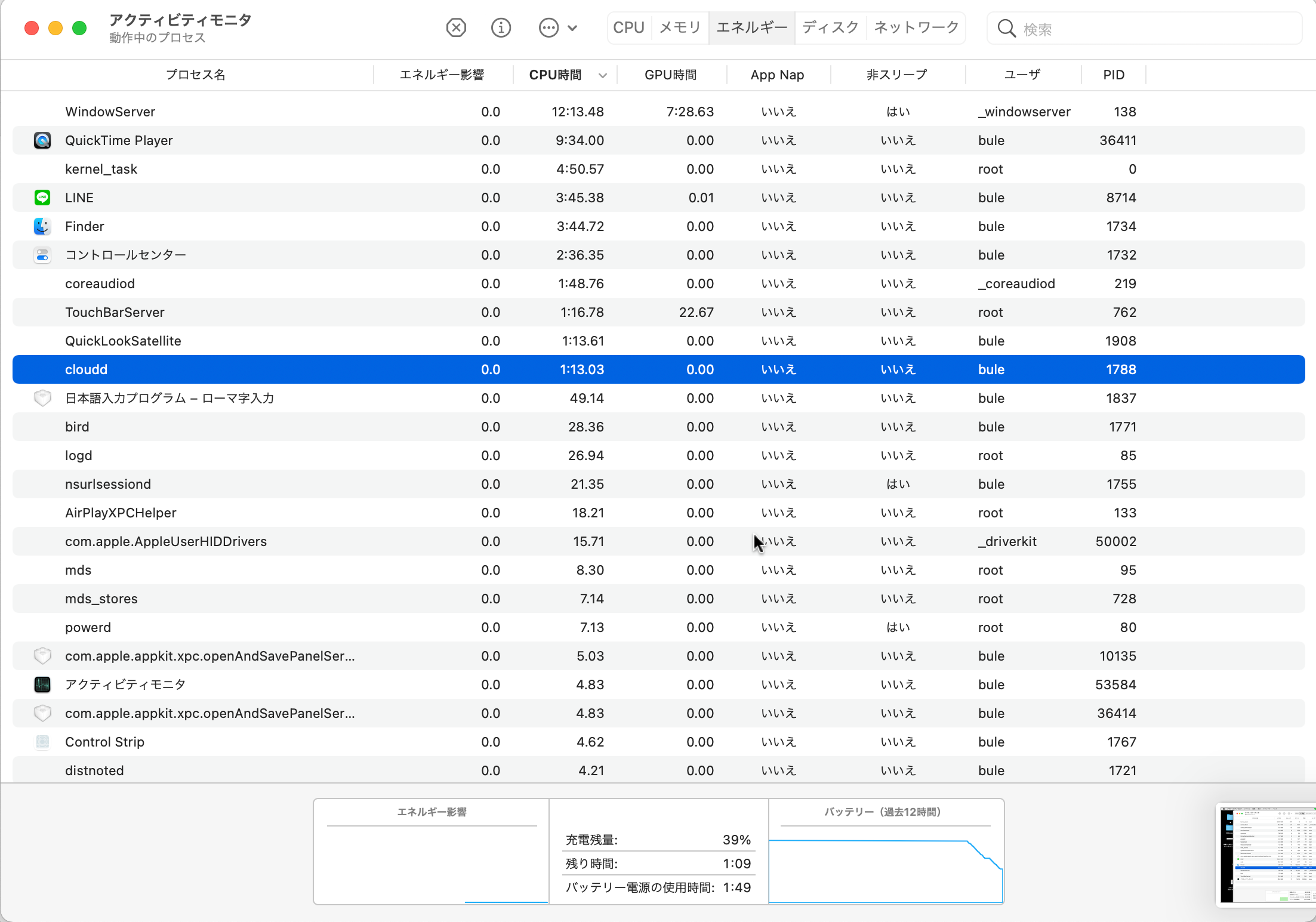Screen dimensions: 1316x922
Task: Toggle the CPU時間 sort-order chevron
Action: pos(603,75)
